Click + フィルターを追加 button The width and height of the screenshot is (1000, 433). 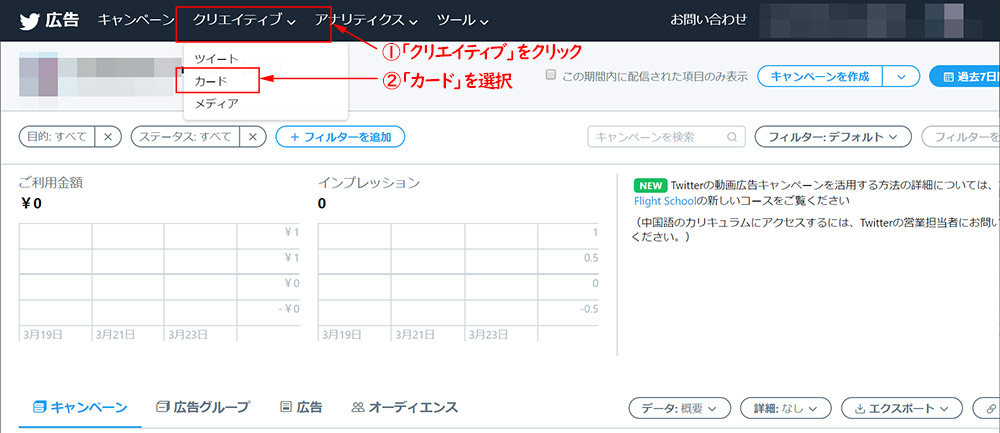click(x=340, y=136)
